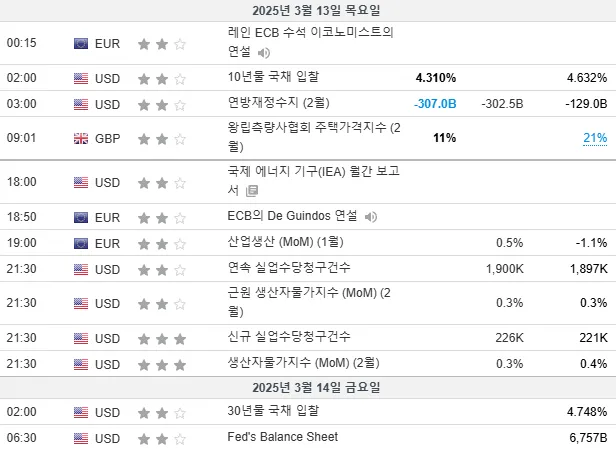Open 연속 실업수당청구건수 event

click(x=289, y=268)
